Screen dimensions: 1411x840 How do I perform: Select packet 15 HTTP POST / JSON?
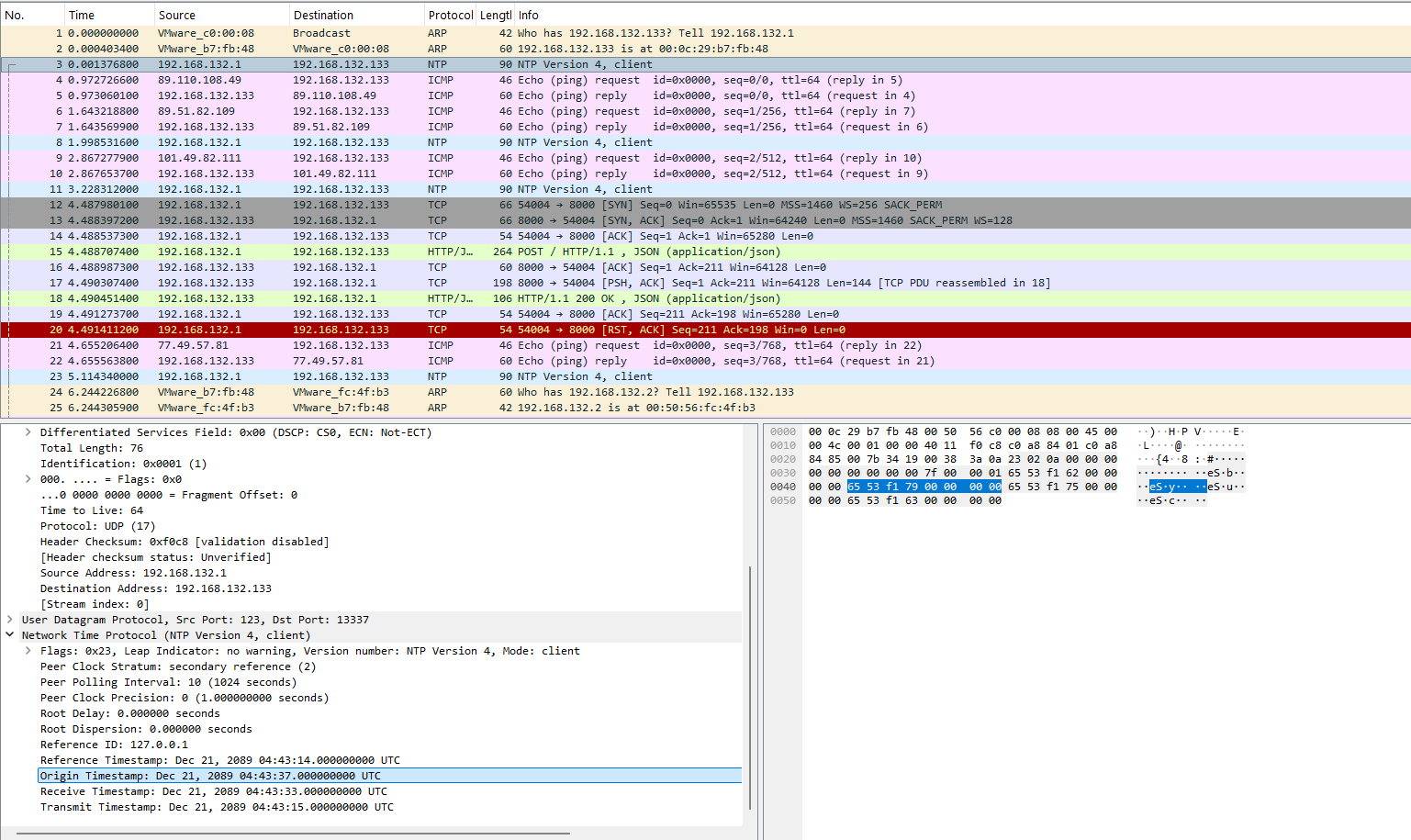(705, 252)
